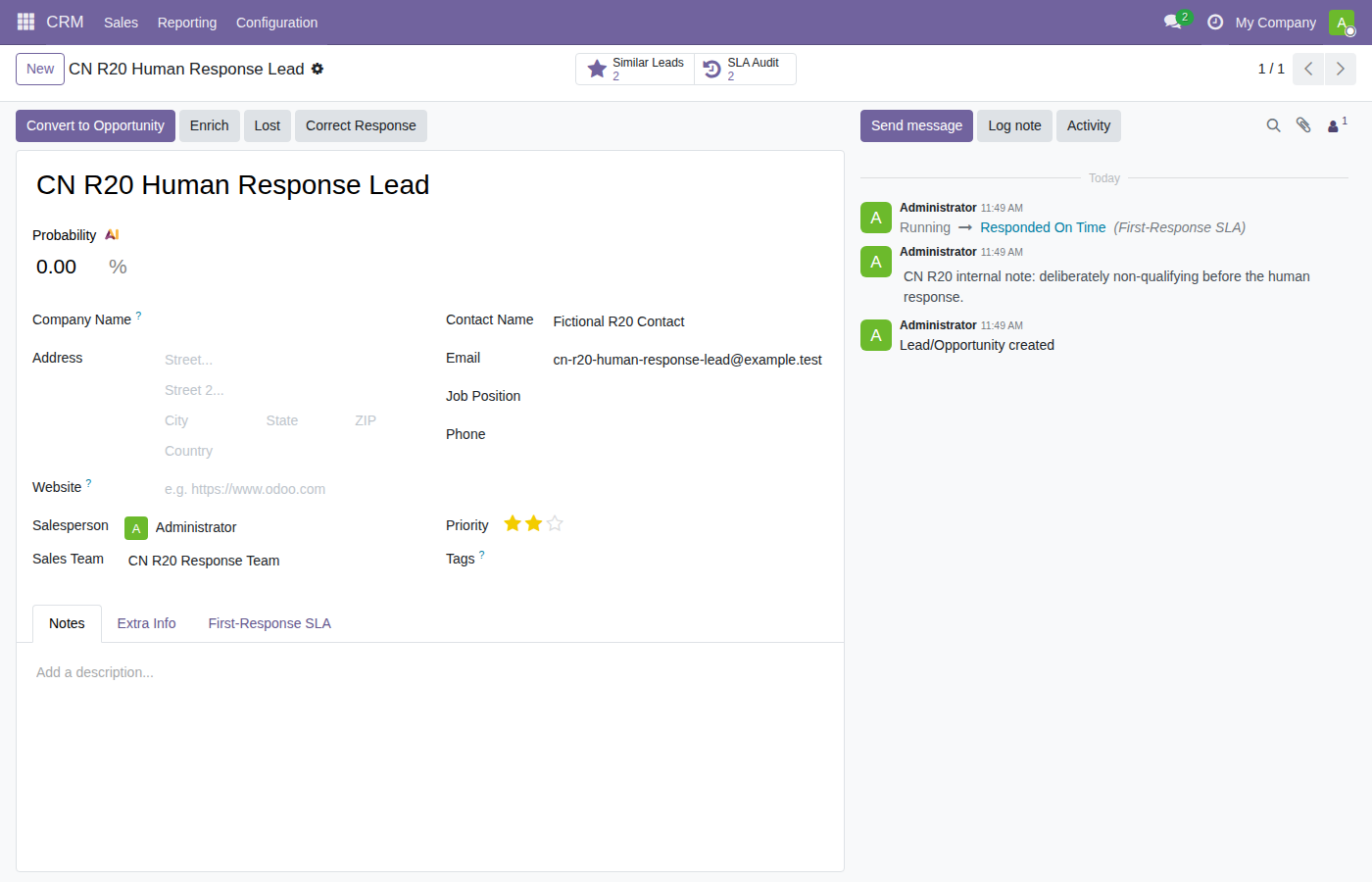Open attachments paperclip icon
1372x882 pixels.
point(1303,125)
